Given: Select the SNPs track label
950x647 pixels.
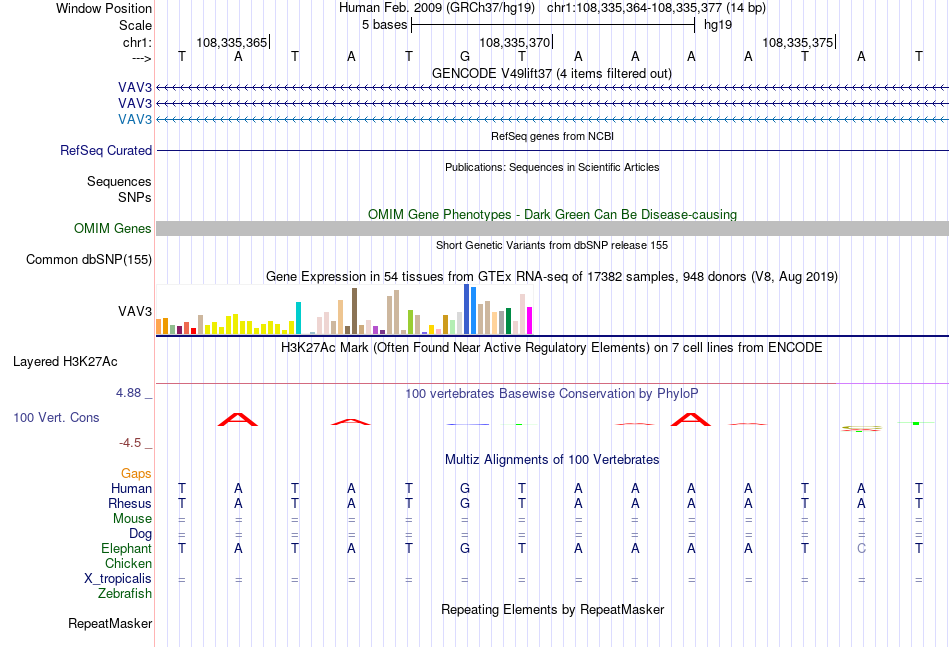Looking at the screenshot, I should point(135,197).
